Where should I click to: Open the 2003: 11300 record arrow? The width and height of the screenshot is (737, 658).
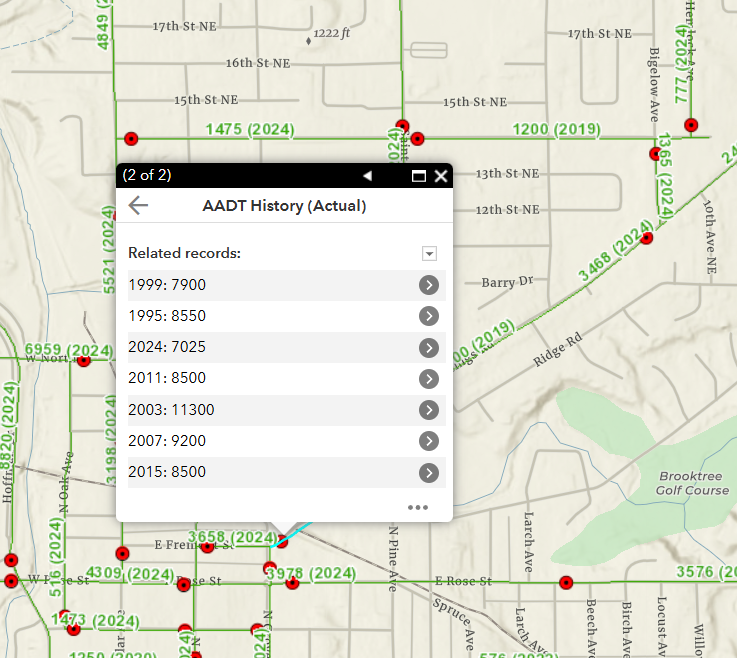(x=429, y=410)
